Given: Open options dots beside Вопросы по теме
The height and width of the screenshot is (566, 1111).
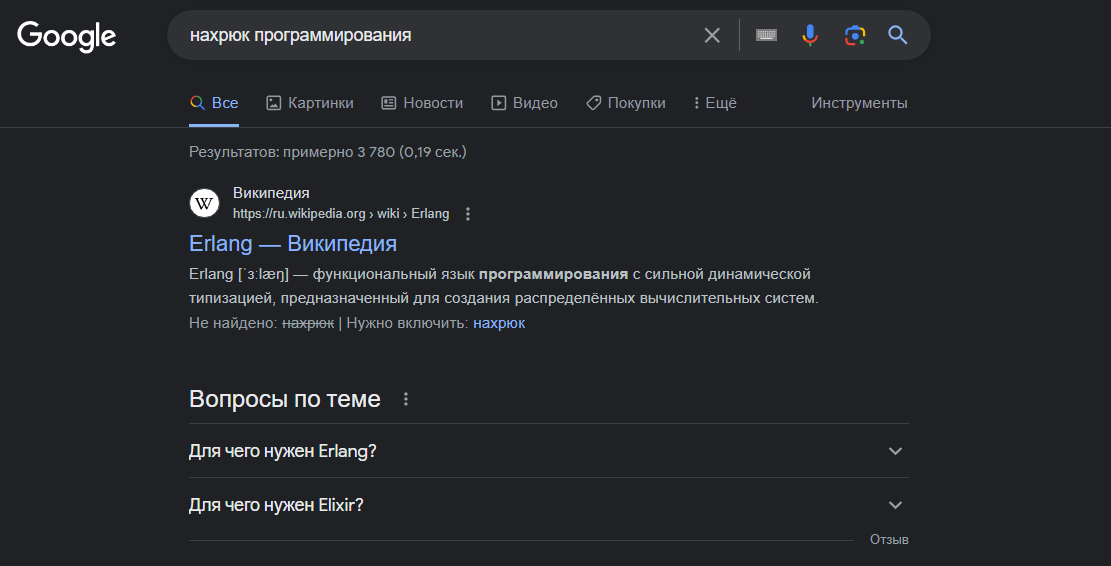Looking at the screenshot, I should (x=406, y=399).
